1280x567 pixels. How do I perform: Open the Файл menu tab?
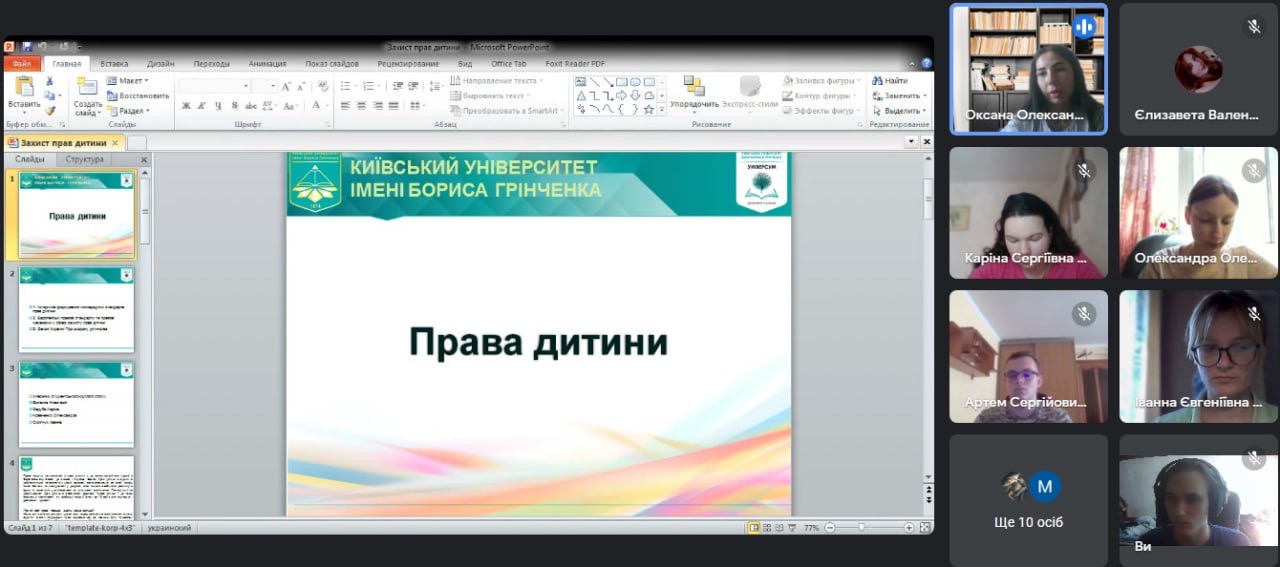(x=22, y=63)
